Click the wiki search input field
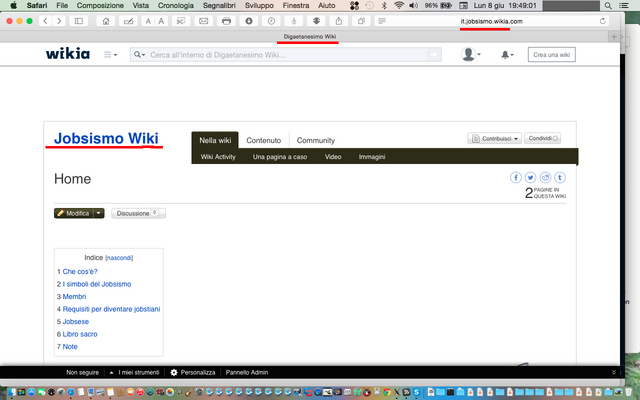This screenshot has height=400, width=640. coord(286,55)
